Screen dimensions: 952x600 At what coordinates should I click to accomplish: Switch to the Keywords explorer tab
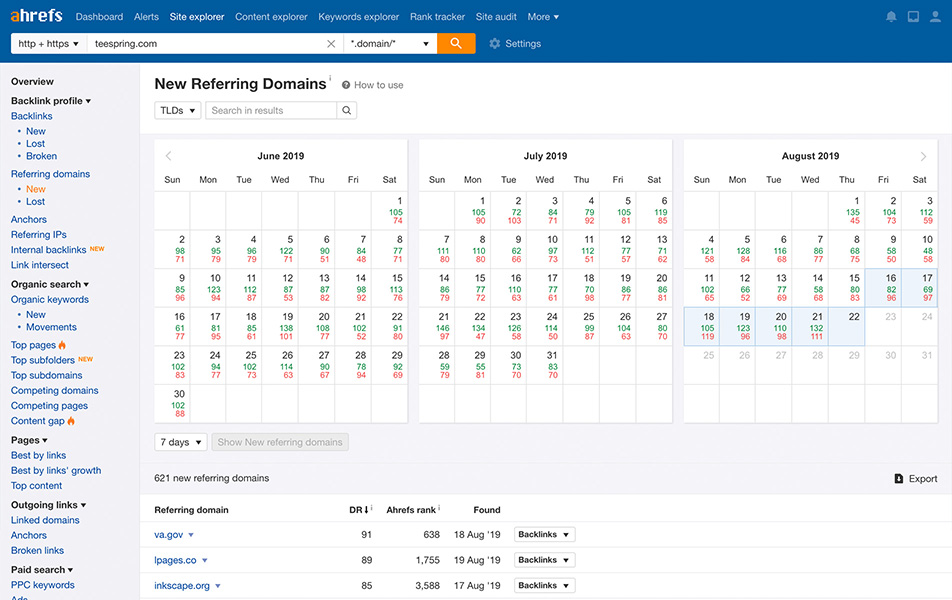(x=358, y=17)
